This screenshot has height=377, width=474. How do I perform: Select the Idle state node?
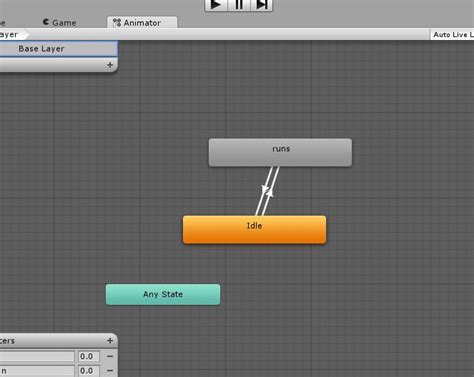click(x=254, y=229)
